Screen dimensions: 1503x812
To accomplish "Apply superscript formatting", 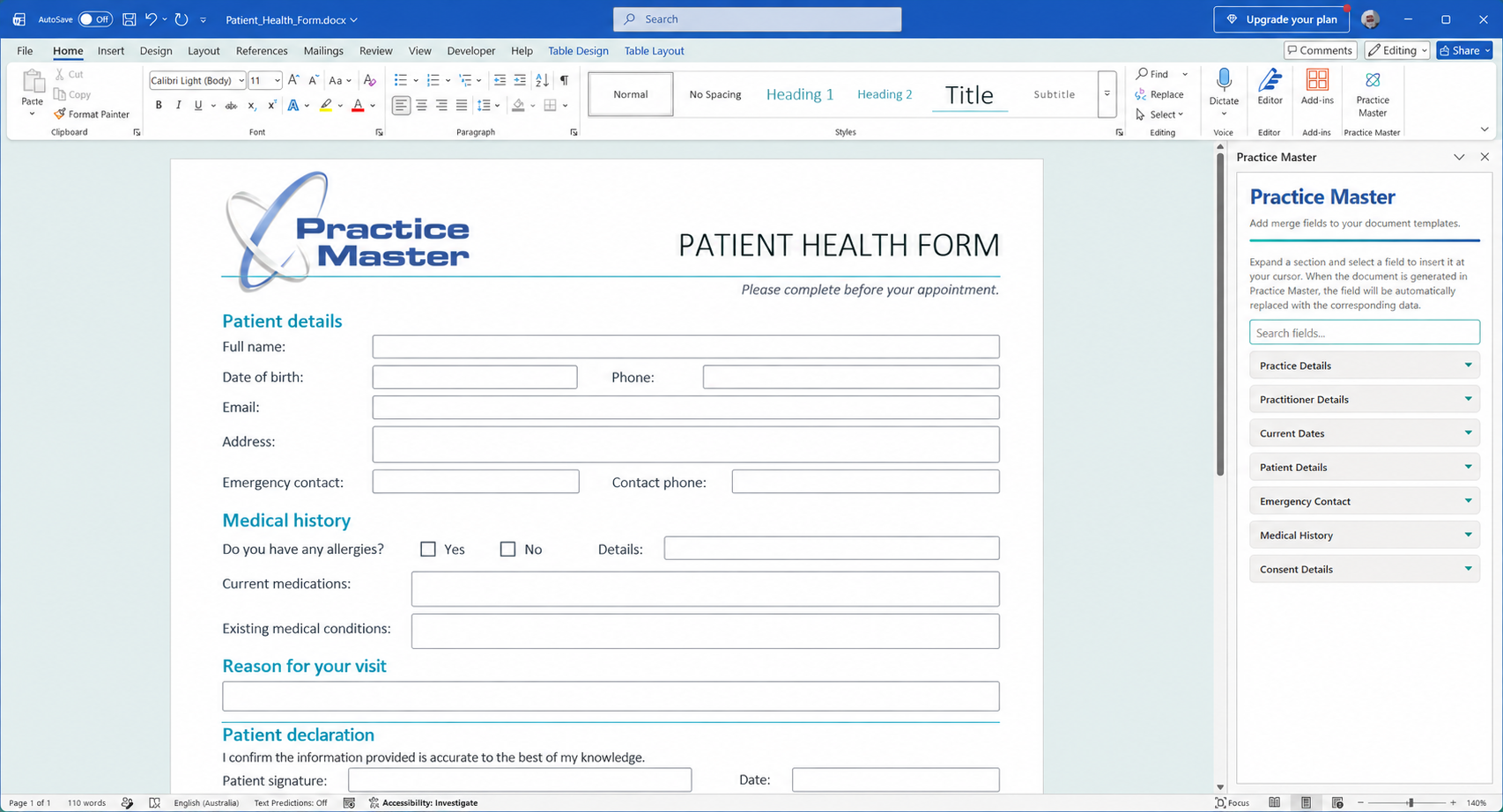I will coord(271,106).
